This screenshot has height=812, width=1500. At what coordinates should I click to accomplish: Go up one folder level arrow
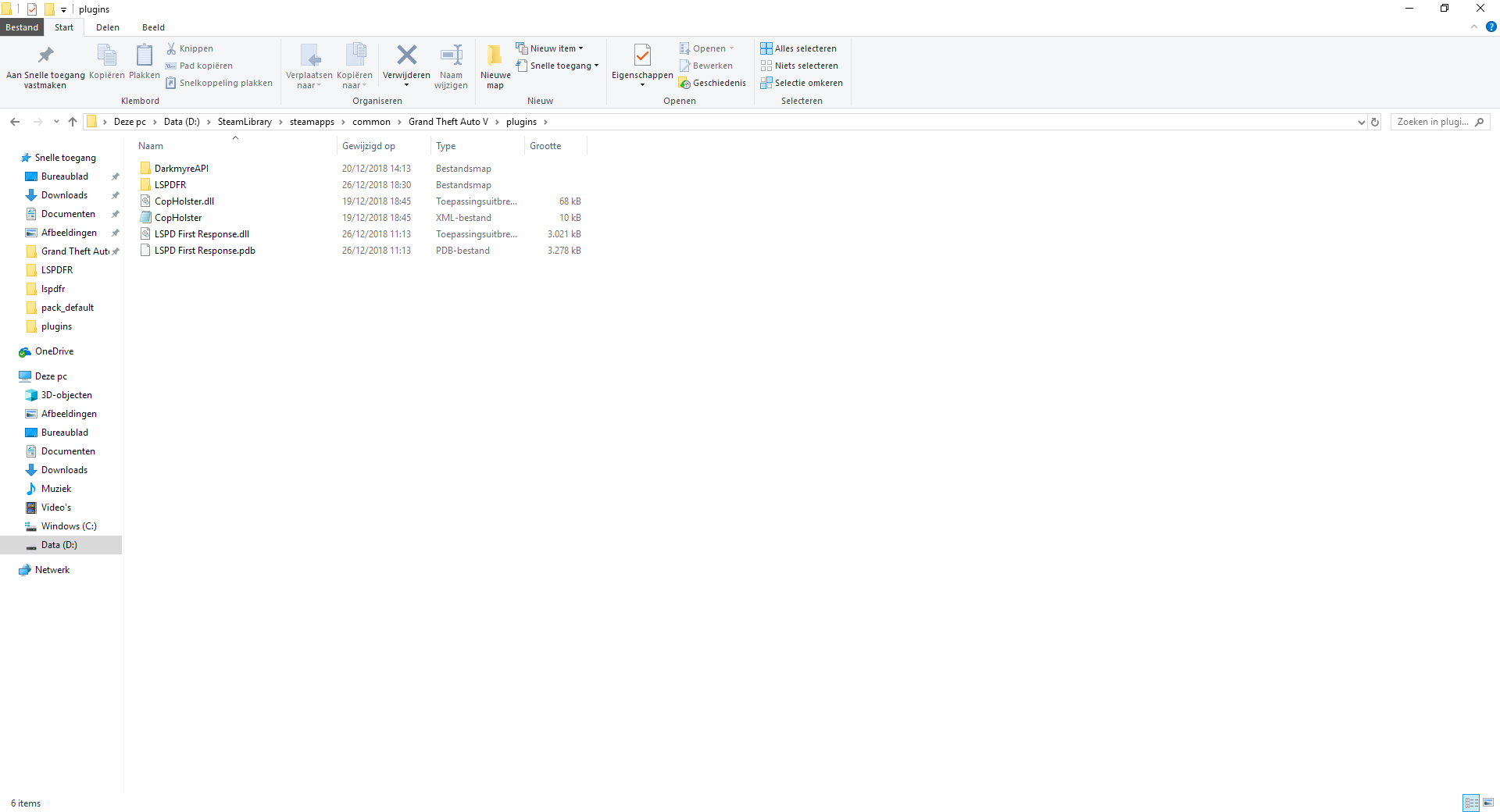pos(73,122)
